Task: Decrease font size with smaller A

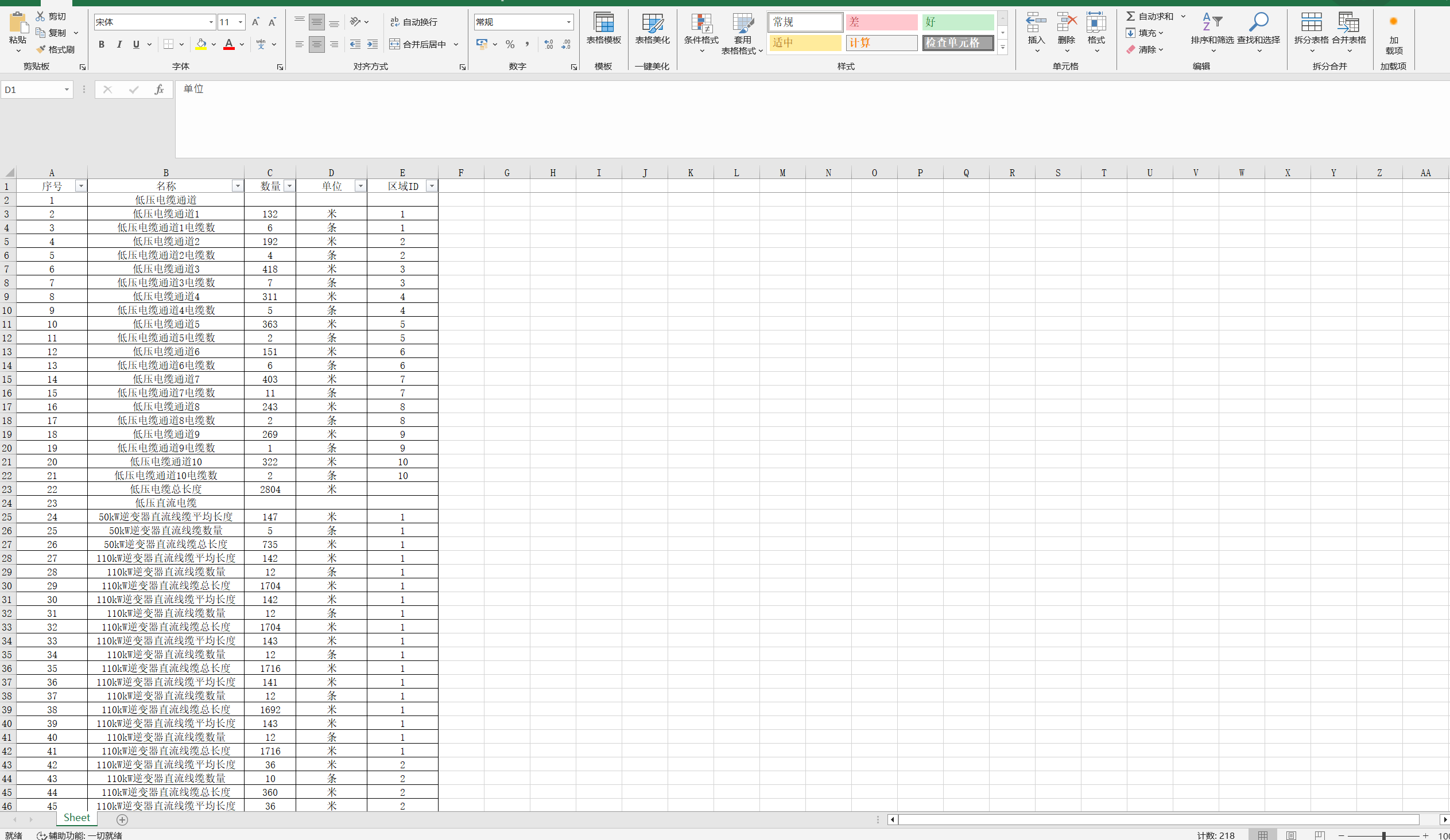Action: point(273,22)
